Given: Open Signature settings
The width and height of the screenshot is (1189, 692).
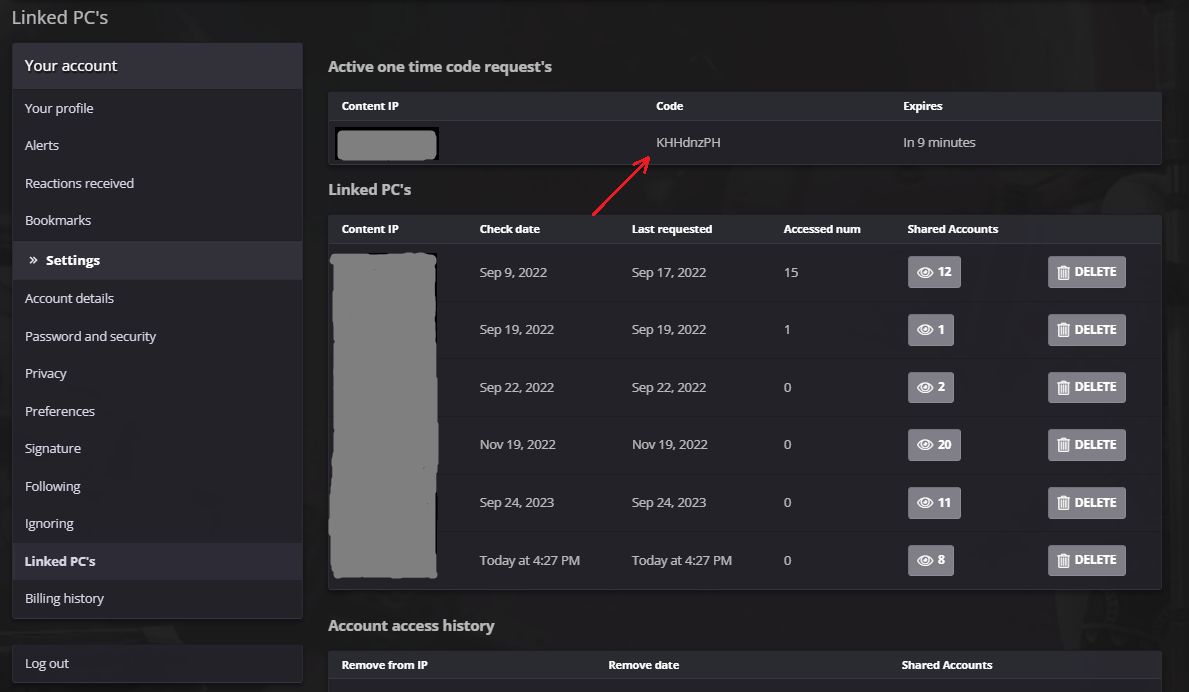Looking at the screenshot, I should pos(157,449).
